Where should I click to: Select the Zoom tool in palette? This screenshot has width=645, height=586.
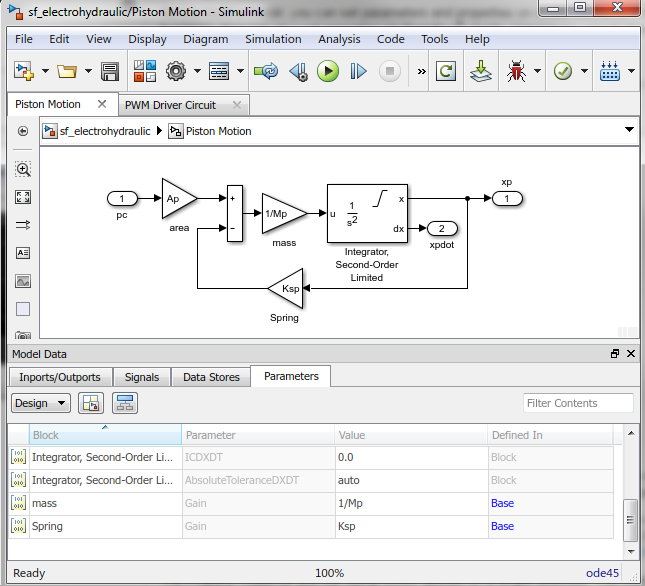point(23,169)
